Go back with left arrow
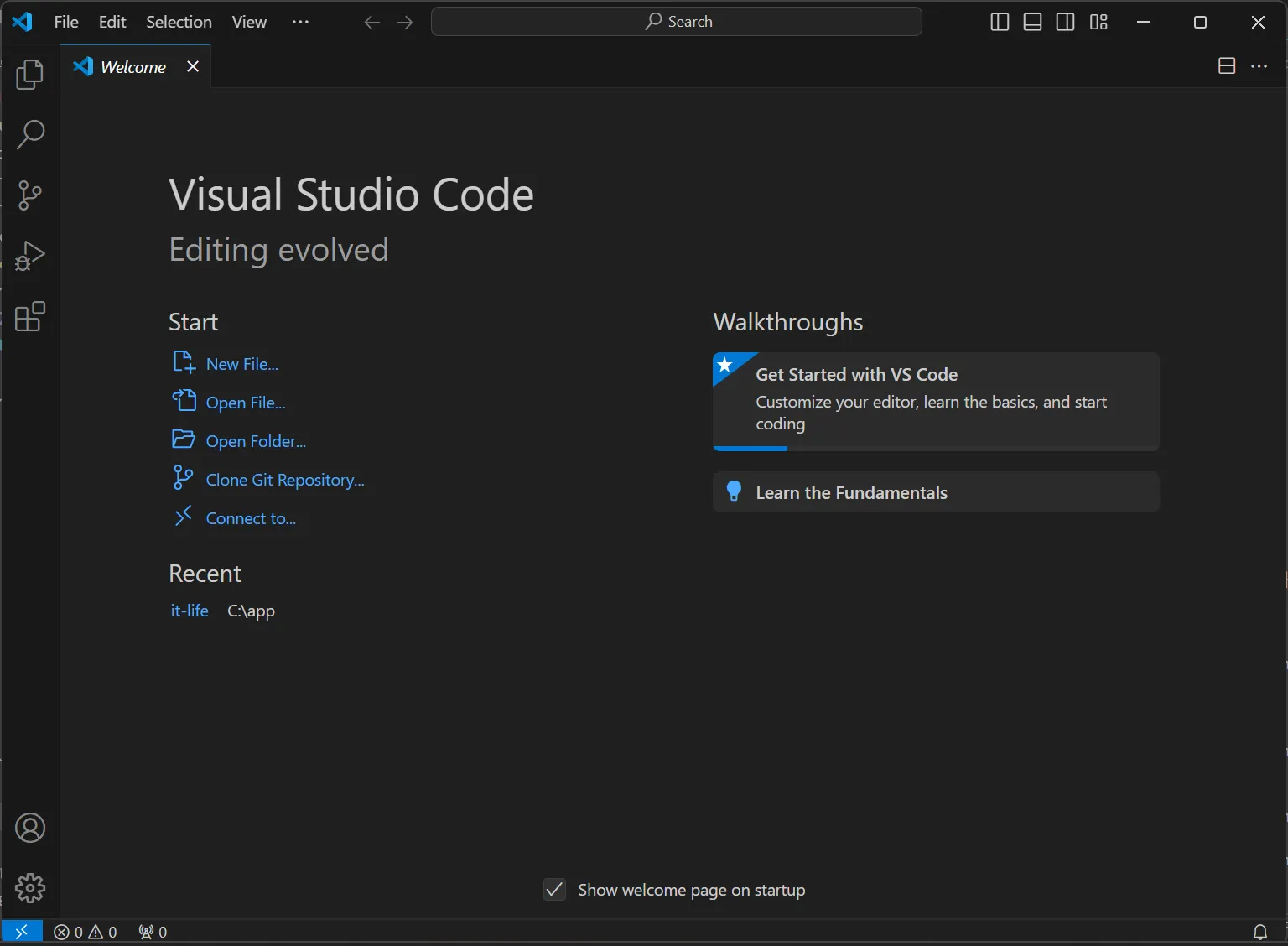The height and width of the screenshot is (946, 1288). pyautogui.click(x=372, y=23)
